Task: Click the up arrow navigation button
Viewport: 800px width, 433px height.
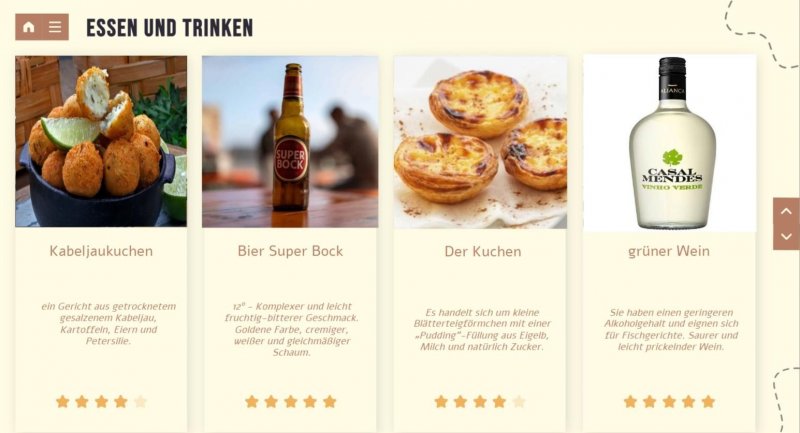Action: [786, 211]
